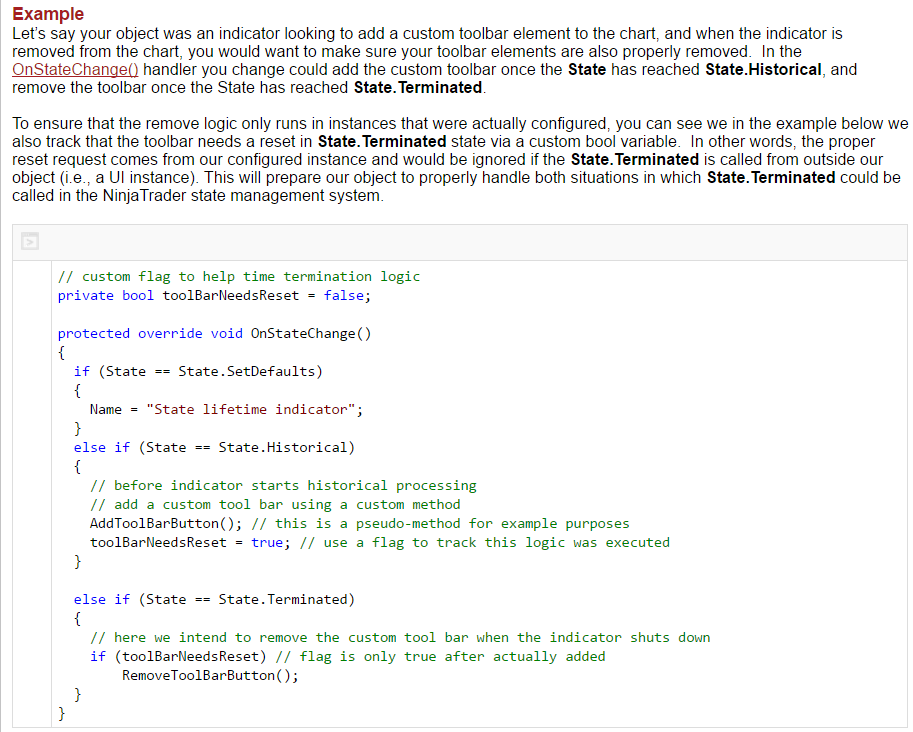Click comment "flag is only true after actually added"

click(440, 656)
